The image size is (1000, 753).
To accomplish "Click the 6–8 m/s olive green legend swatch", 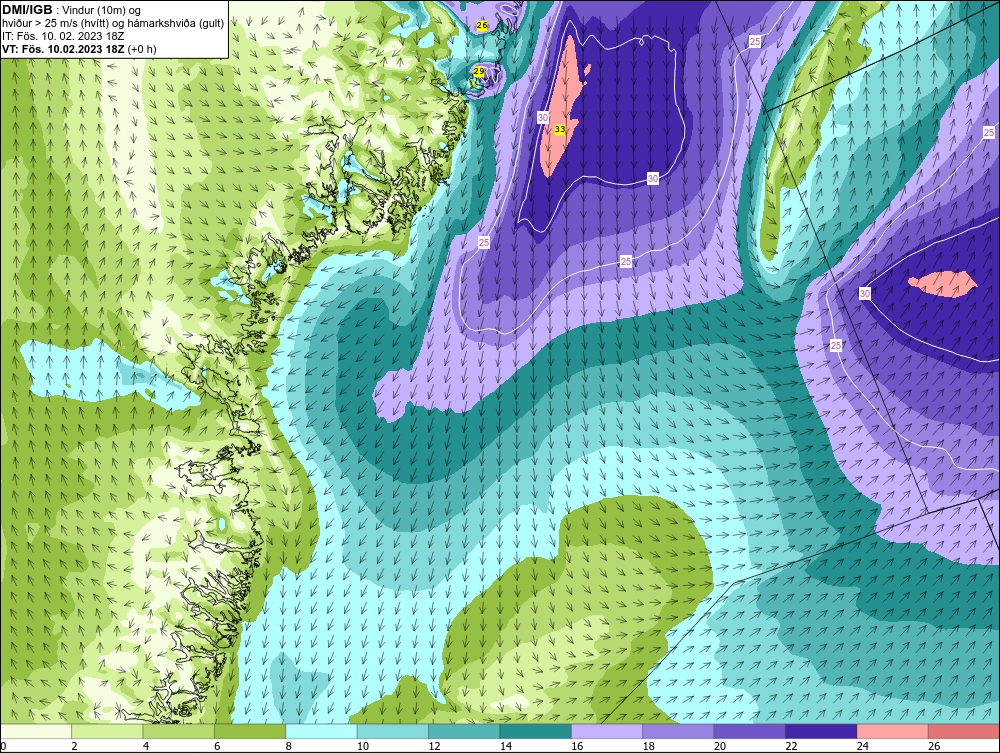I will (x=250, y=731).
